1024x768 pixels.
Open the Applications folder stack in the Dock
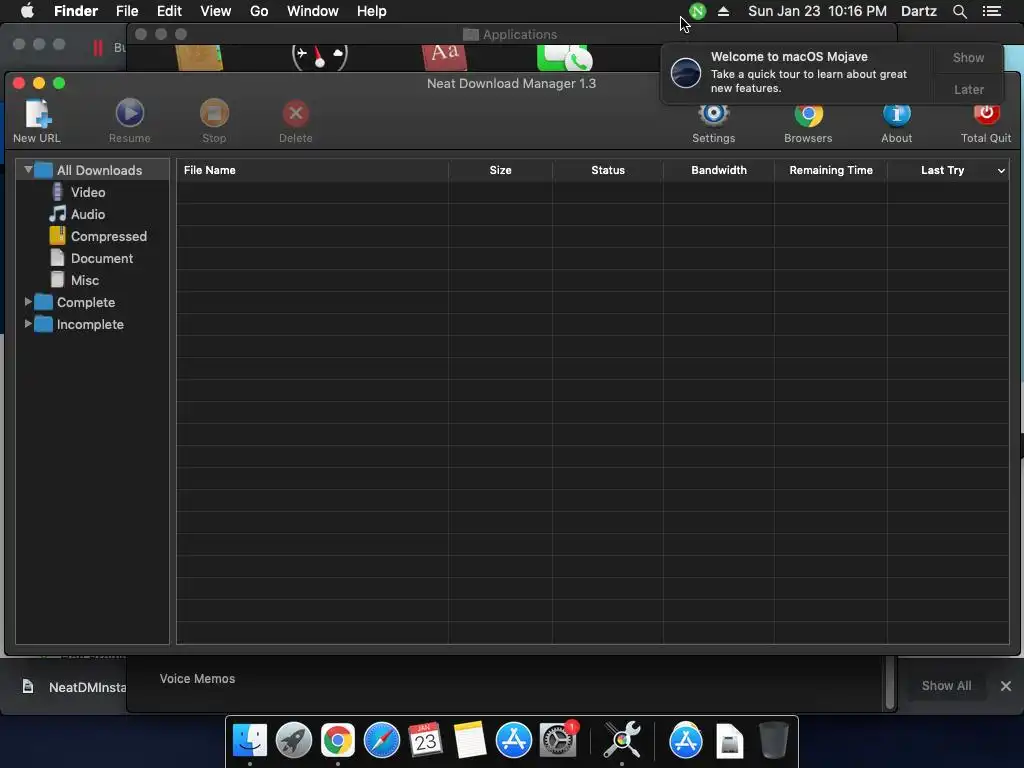(686, 740)
